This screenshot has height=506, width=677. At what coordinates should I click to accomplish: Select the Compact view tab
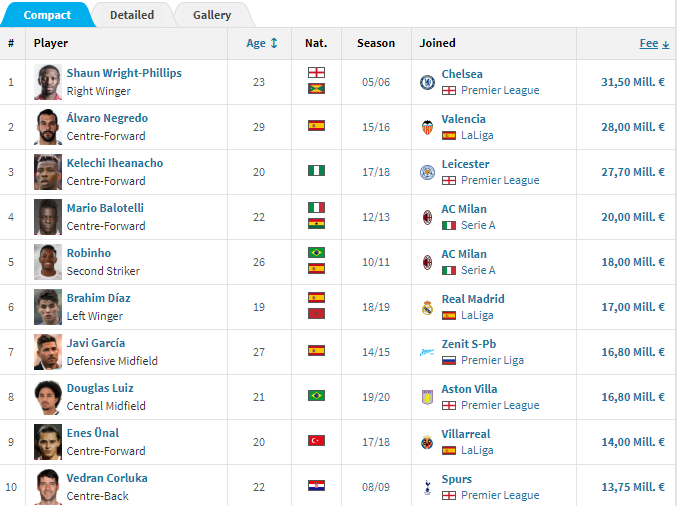[x=47, y=15]
